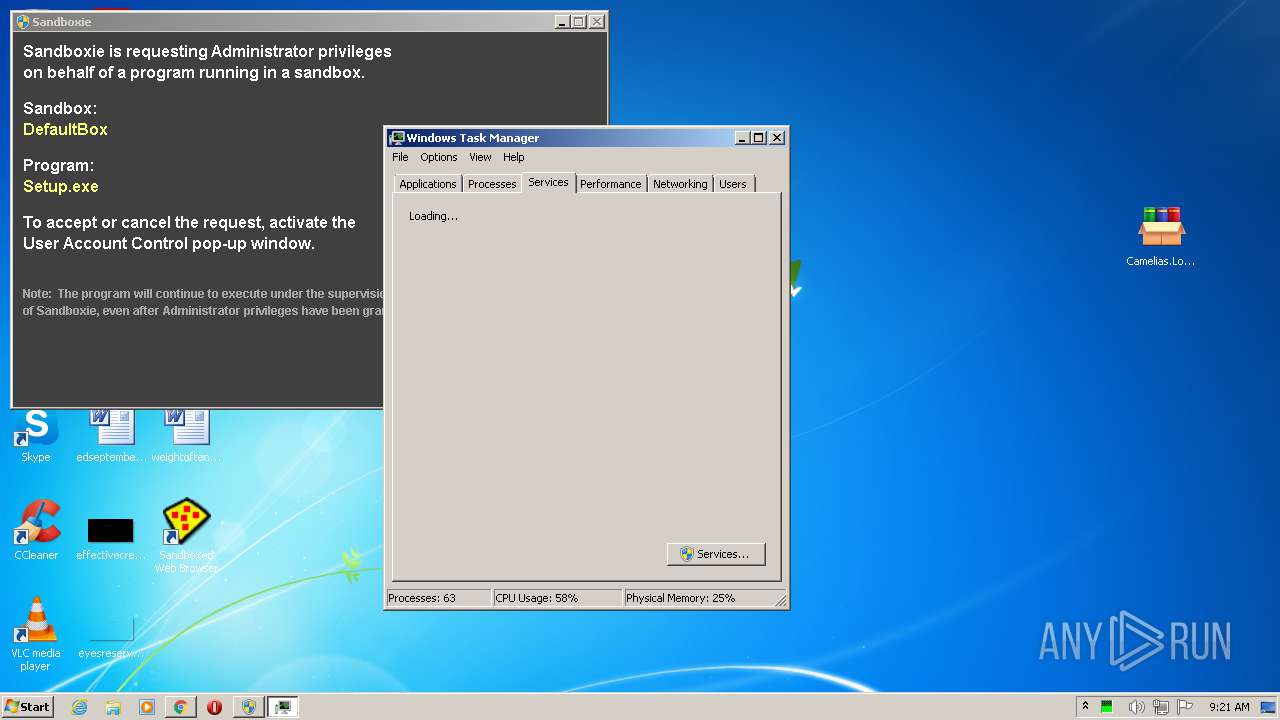Click the Task Manager title bar icon
The height and width of the screenshot is (720, 1280).
point(397,138)
